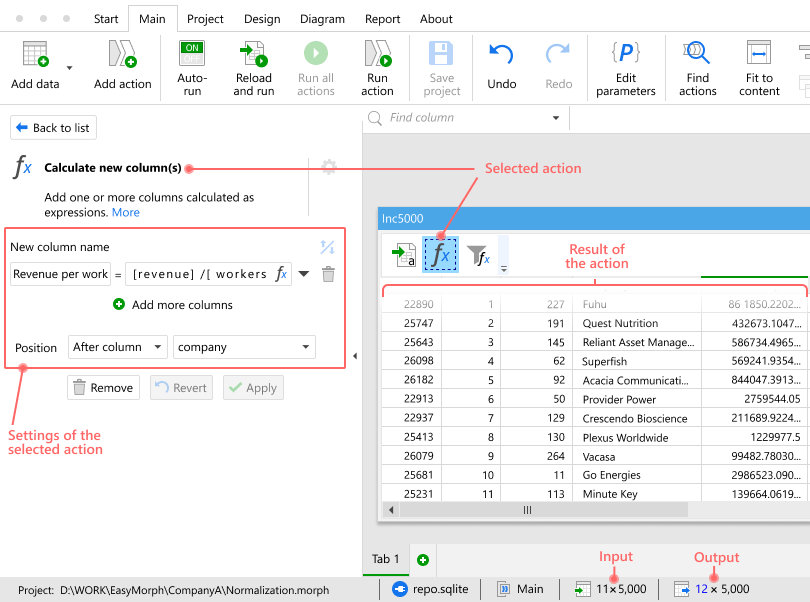This screenshot has width=810, height=602.
Task: Delete the column with trash icon
Action: [329, 274]
